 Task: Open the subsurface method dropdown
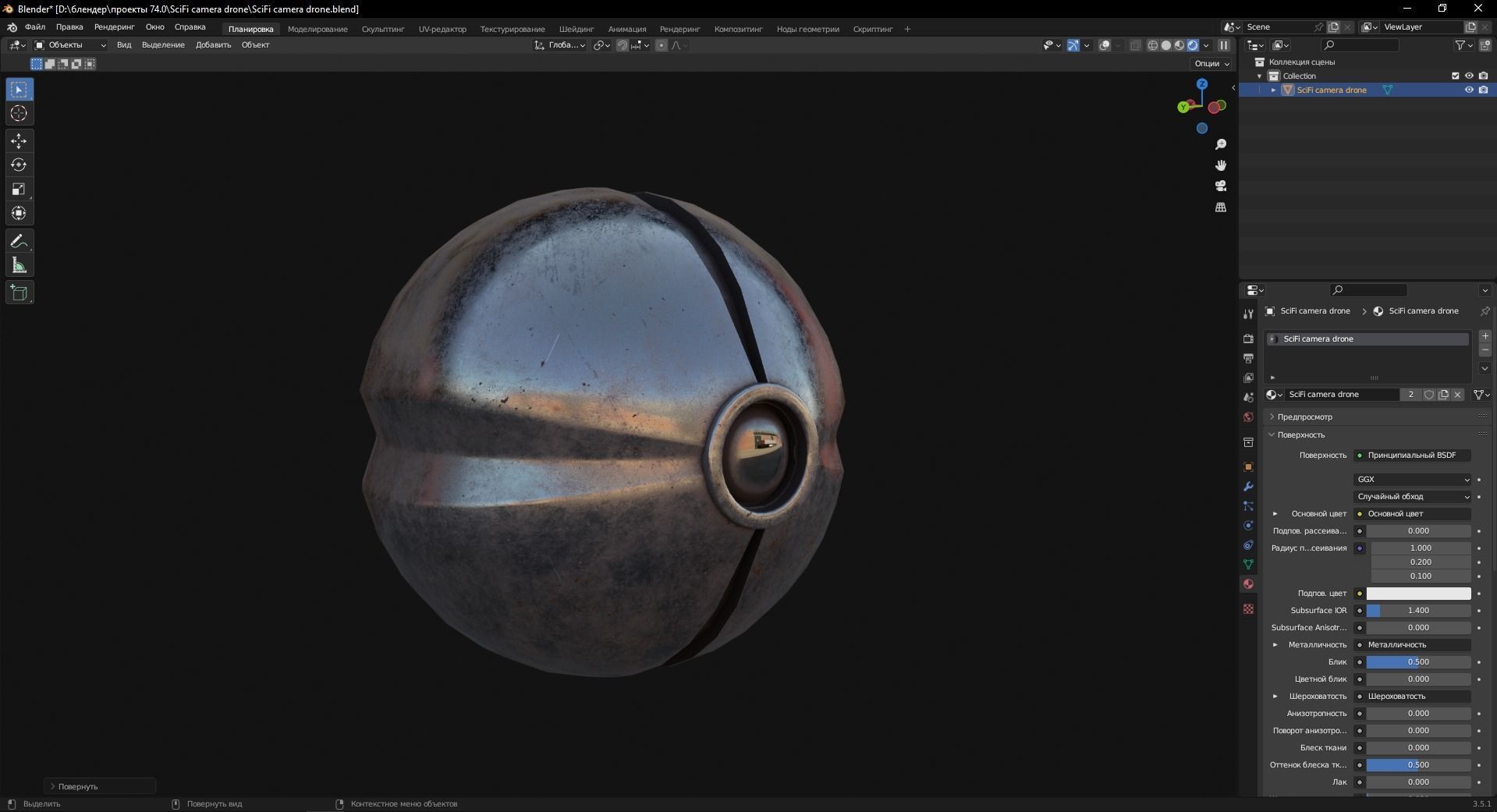point(1413,496)
